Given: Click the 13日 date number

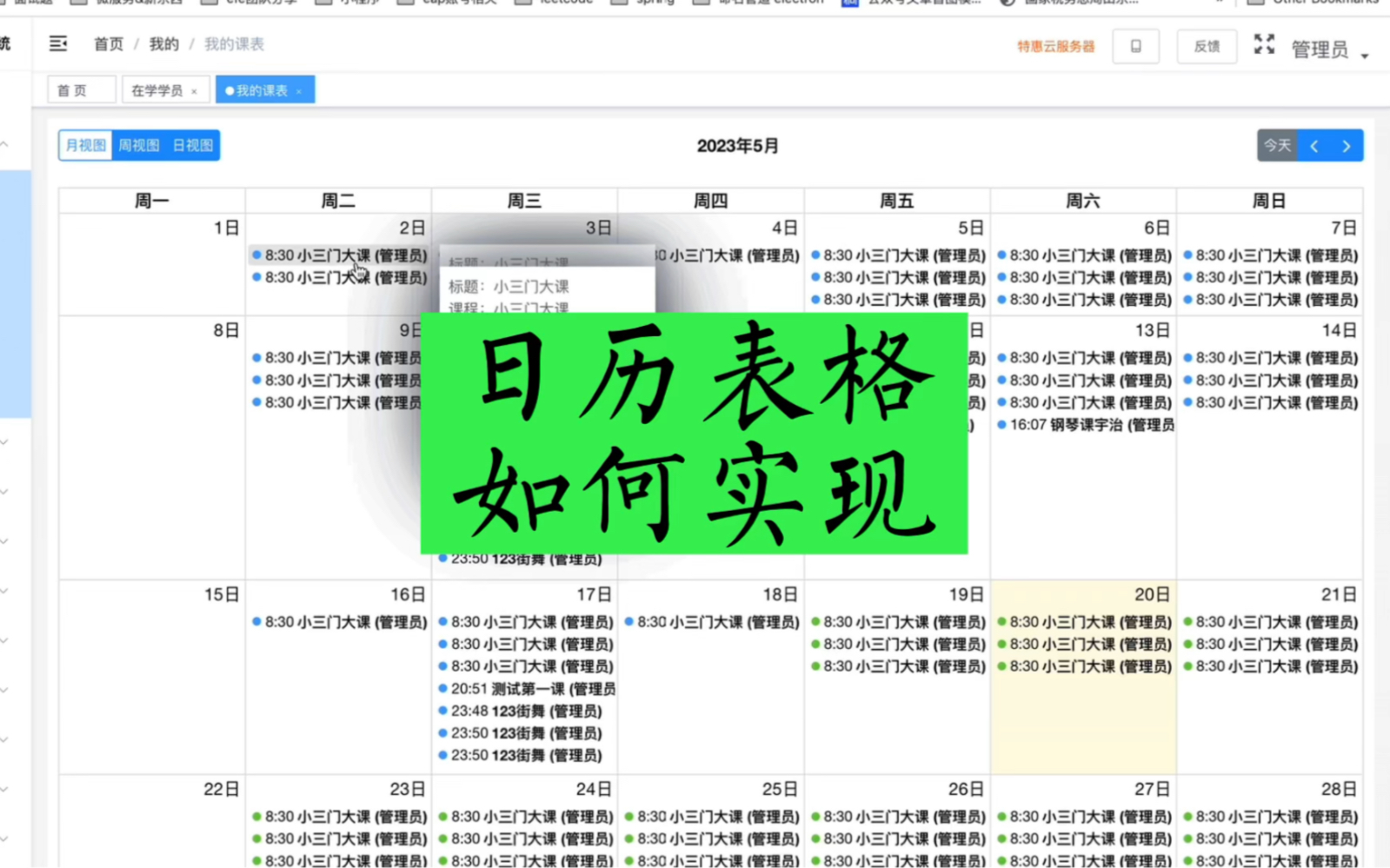Looking at the screenshot, I should 1153,330.
